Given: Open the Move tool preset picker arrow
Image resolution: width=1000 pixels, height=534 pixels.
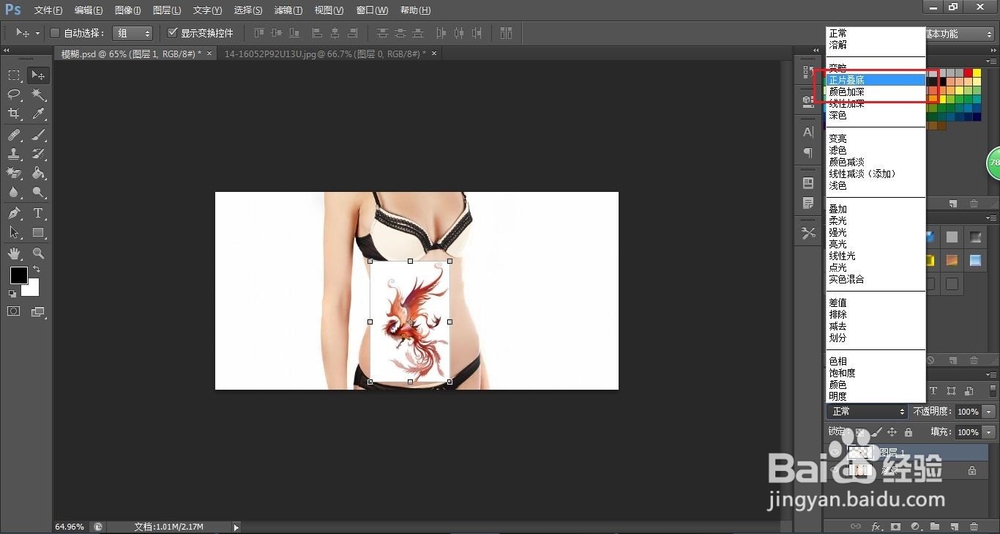Looking at the screenshot, I should [38, 33].
